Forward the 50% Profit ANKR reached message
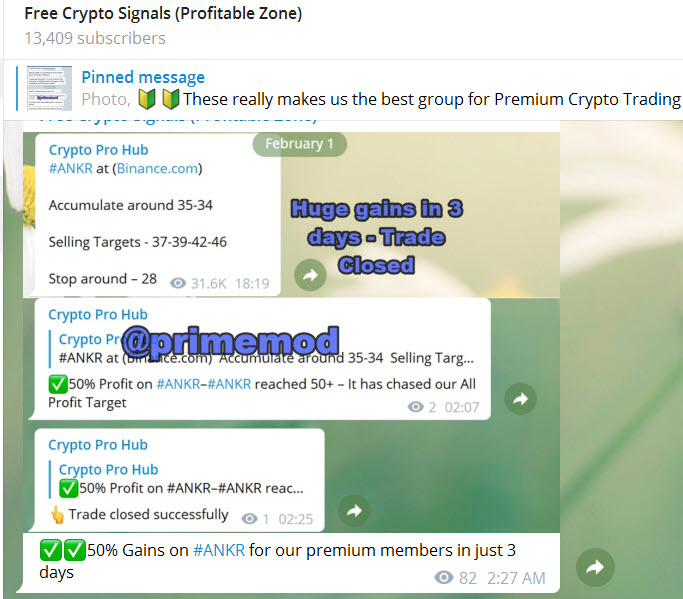The width and height of the screenshot is (683, 599). (521, 399)
